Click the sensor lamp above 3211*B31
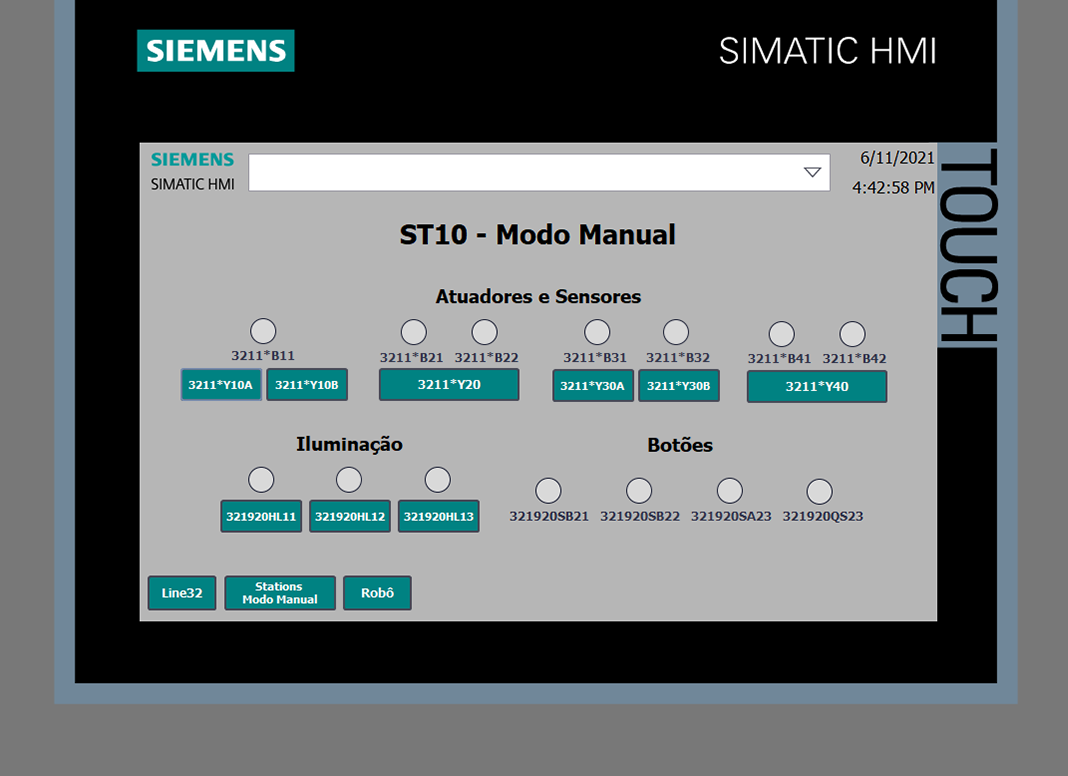This screenshot has height=776, width=1068. click(x=597, y=332)
